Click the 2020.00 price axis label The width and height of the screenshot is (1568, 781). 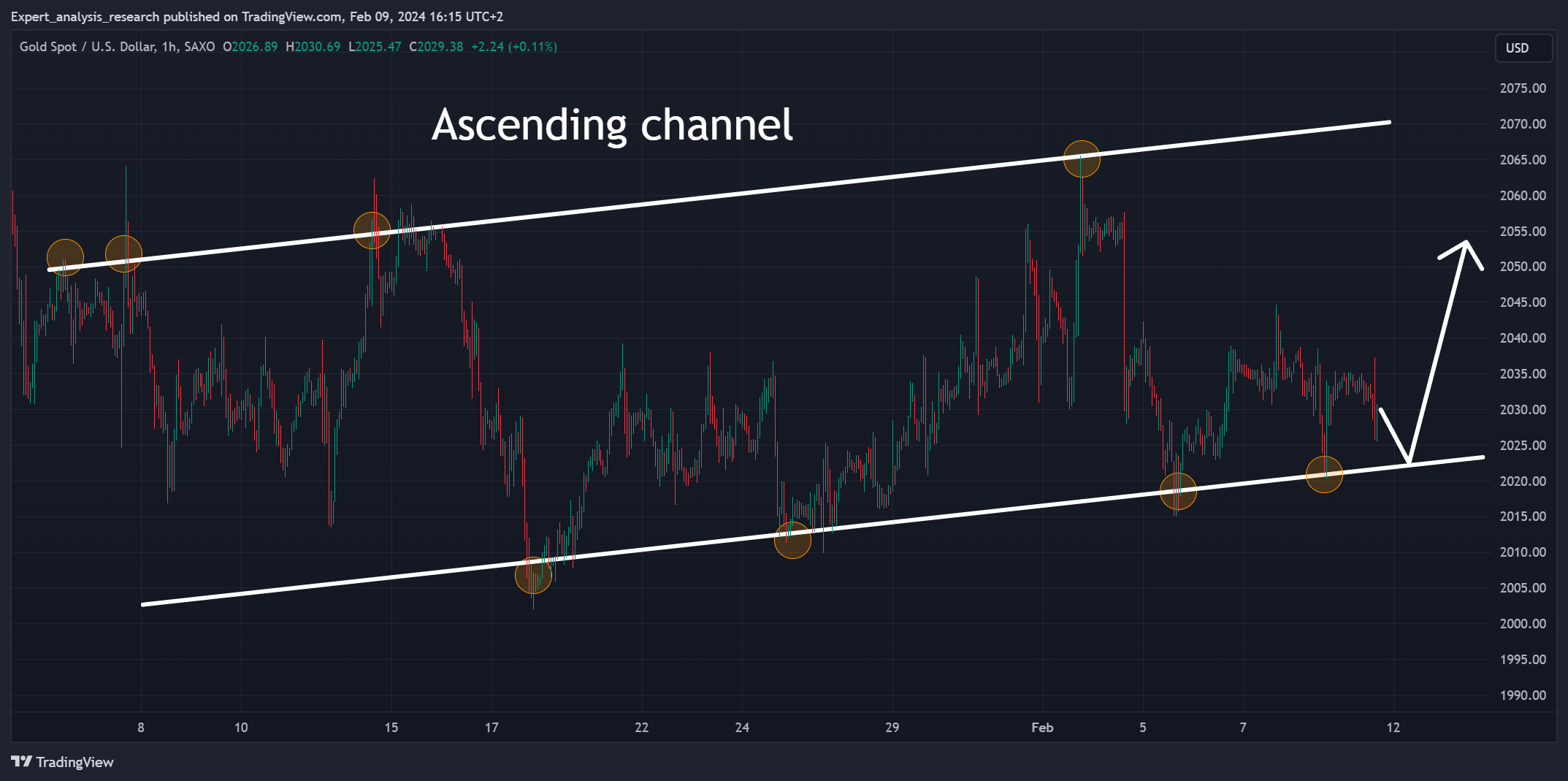coord(1523,481)
